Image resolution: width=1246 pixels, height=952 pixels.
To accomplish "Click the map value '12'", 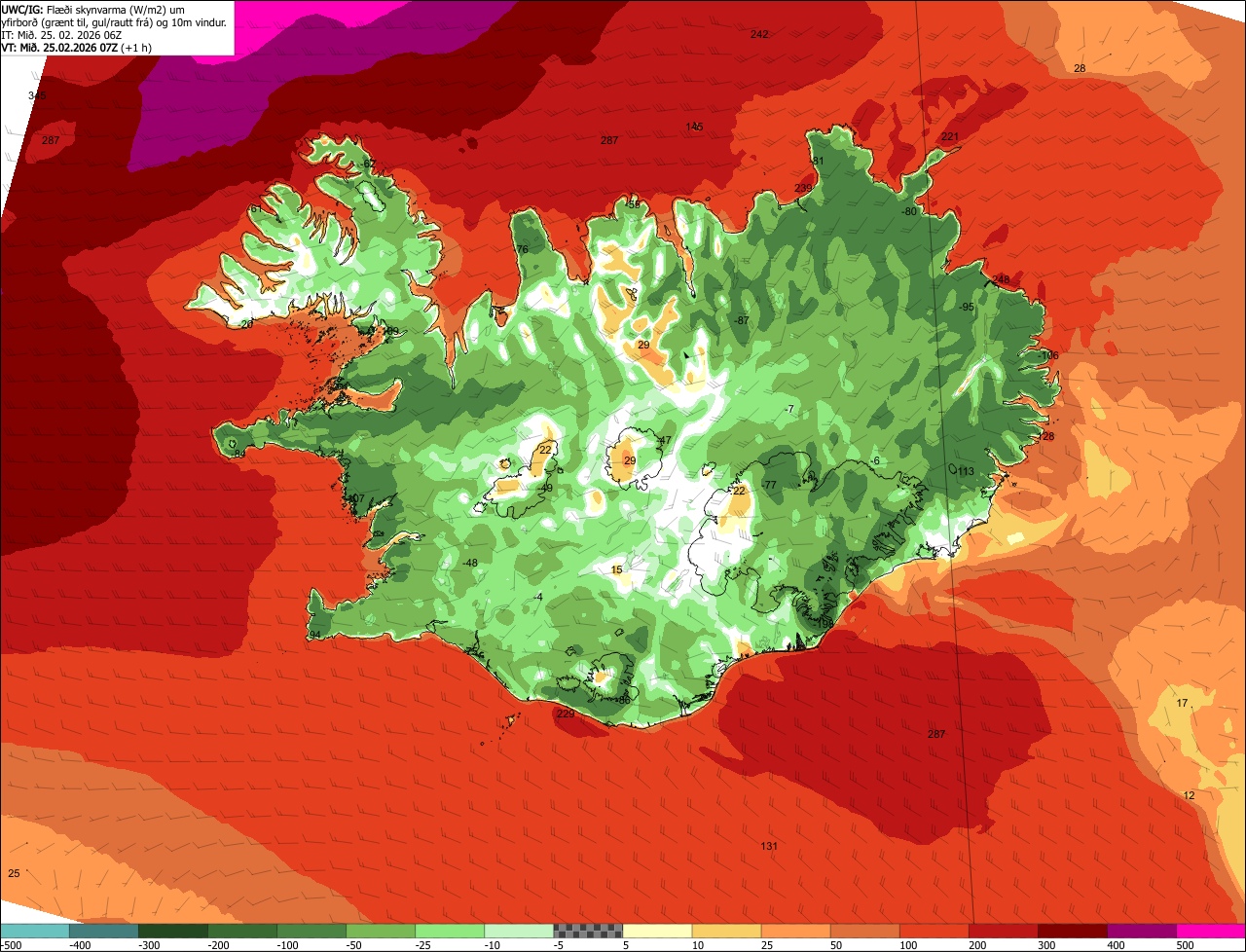I will pyautogui.click(x=1189, y=795).
